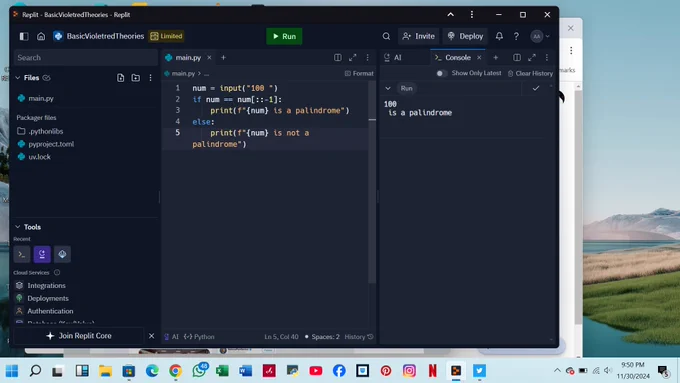Maximize the console pane icon
The image size is (680, 383).
(x=532, y=58)
